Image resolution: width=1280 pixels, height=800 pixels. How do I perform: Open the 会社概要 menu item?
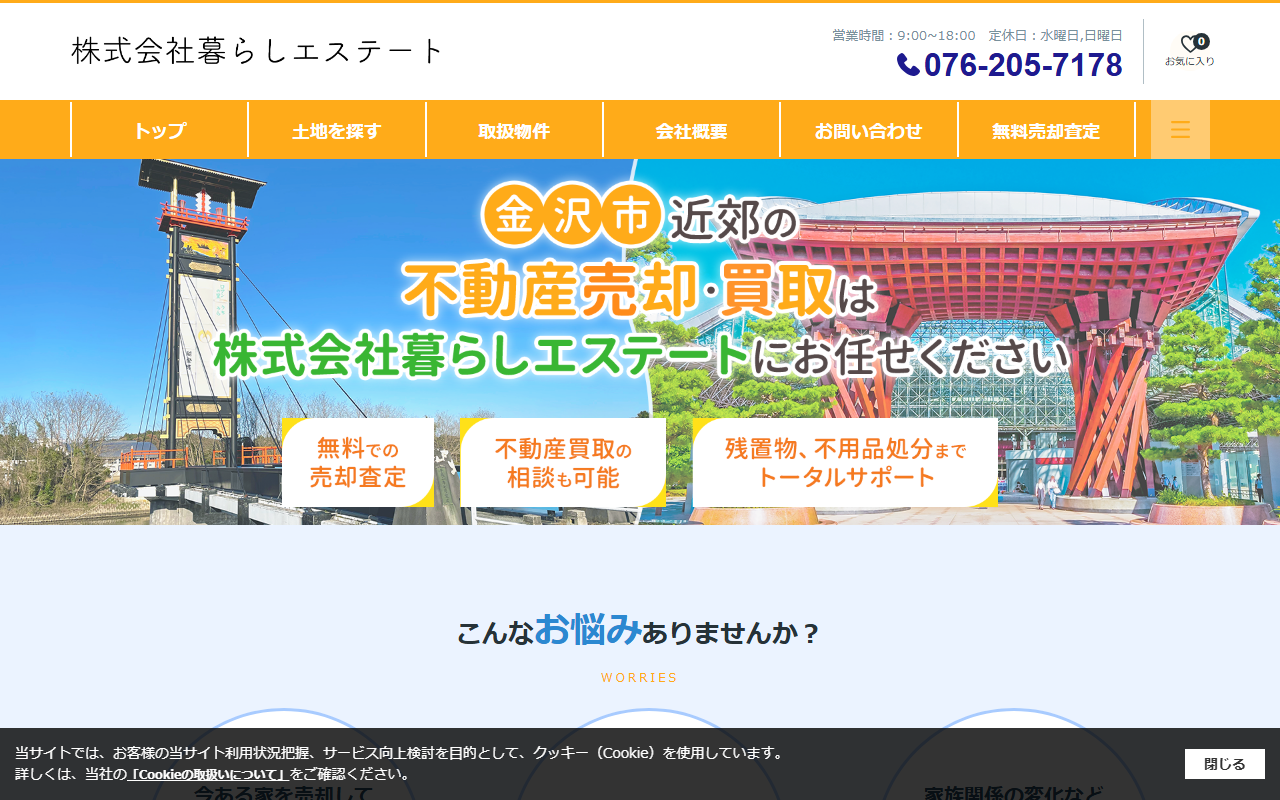691,130
